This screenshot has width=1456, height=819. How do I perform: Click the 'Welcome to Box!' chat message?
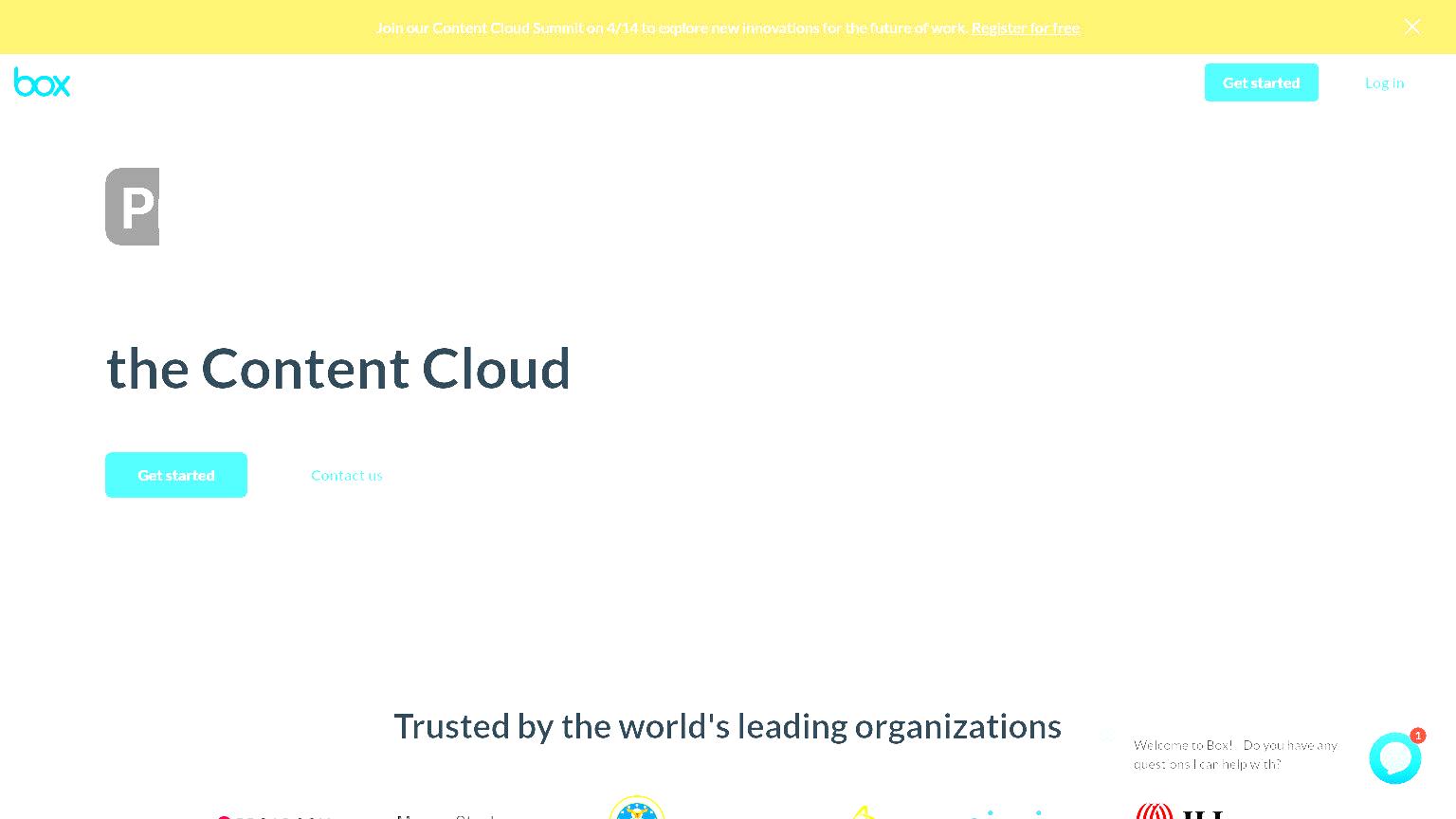pyautogui.click(x=1235, y=755)
